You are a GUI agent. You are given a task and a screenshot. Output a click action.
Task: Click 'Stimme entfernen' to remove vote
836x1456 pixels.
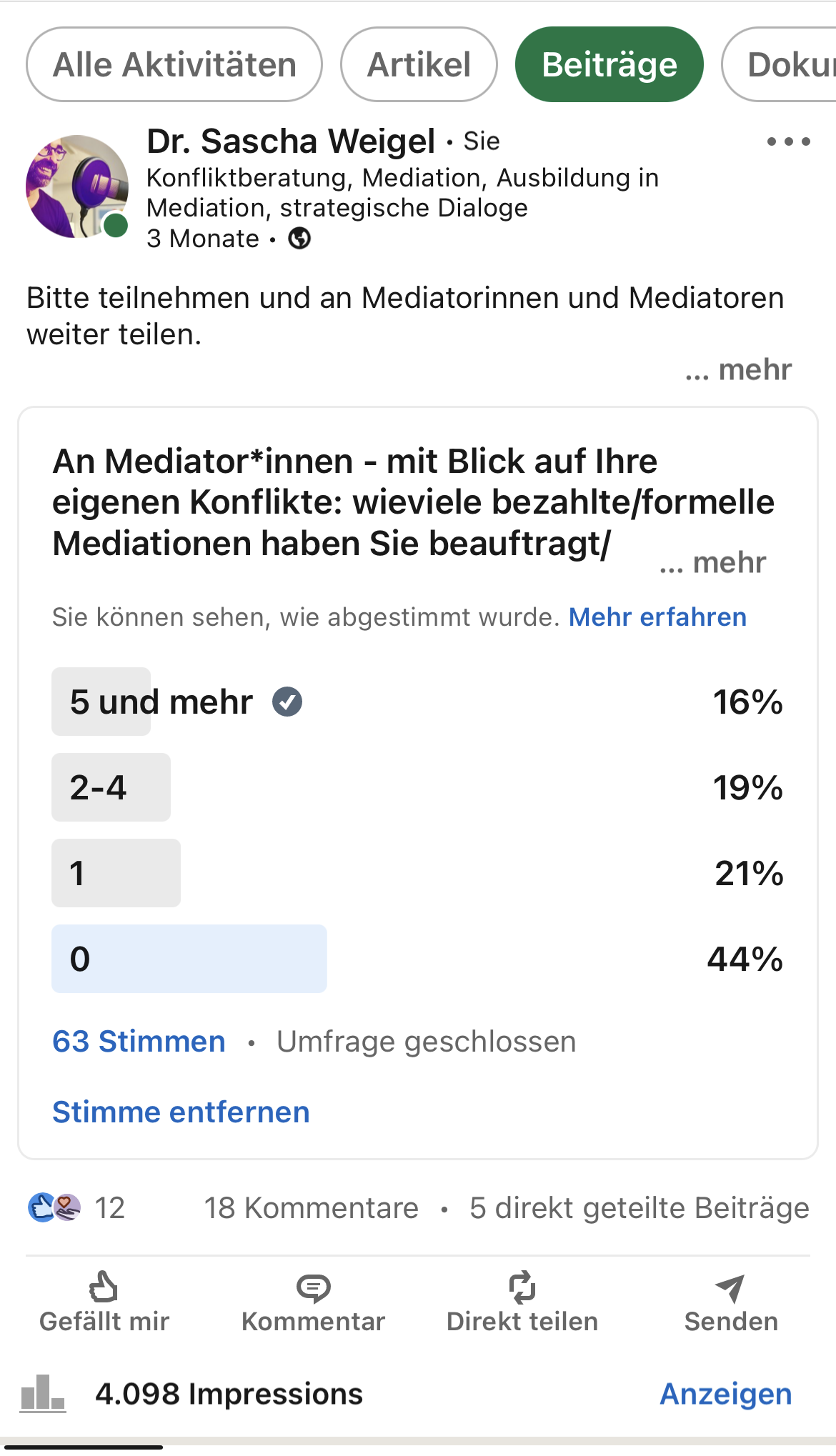tap(181, 1112)
